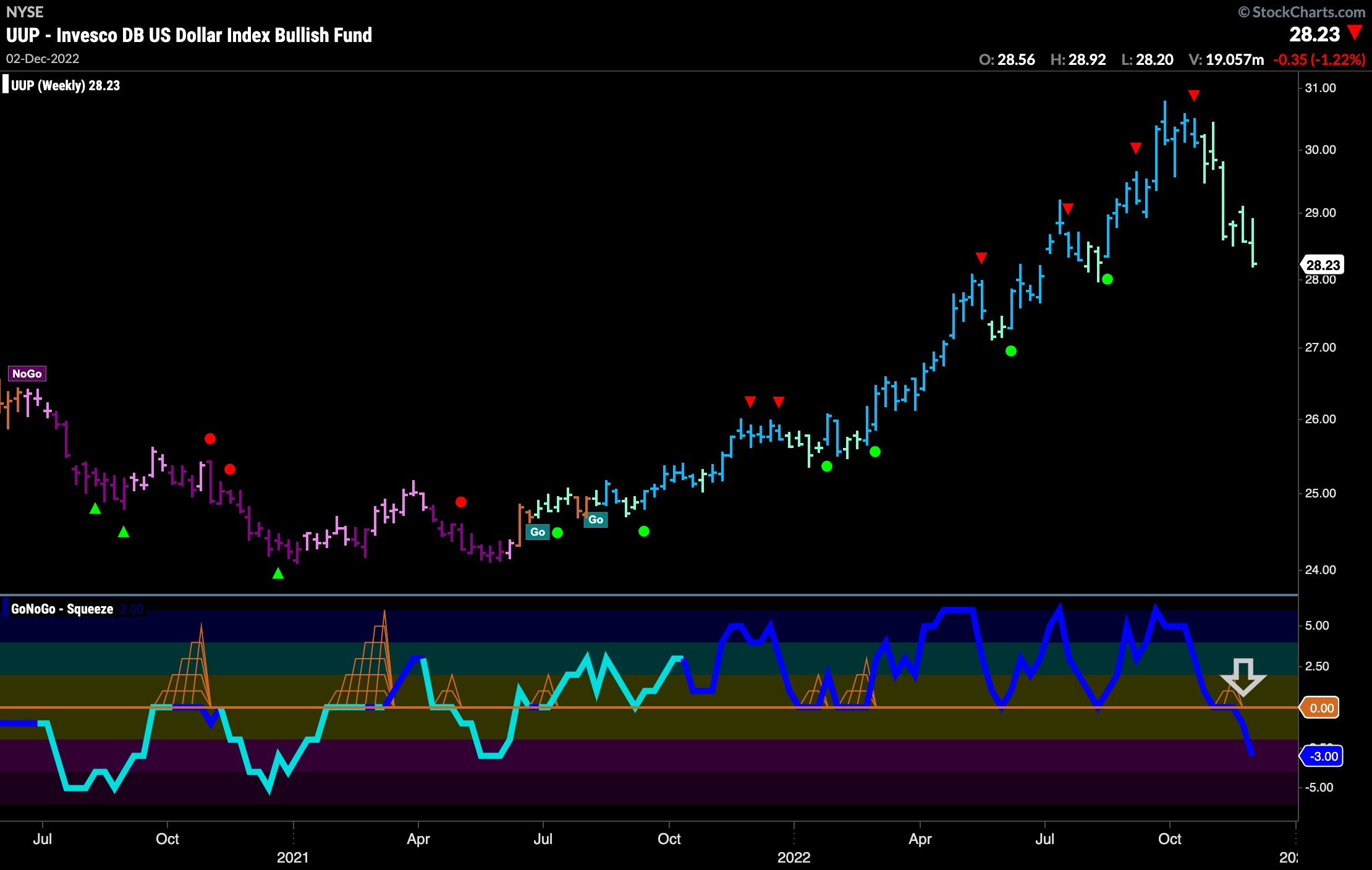Click the second Go badge near September 2021
This screenshot has width=1372, height=870.
pyautogui.click(x=596, y=520)
